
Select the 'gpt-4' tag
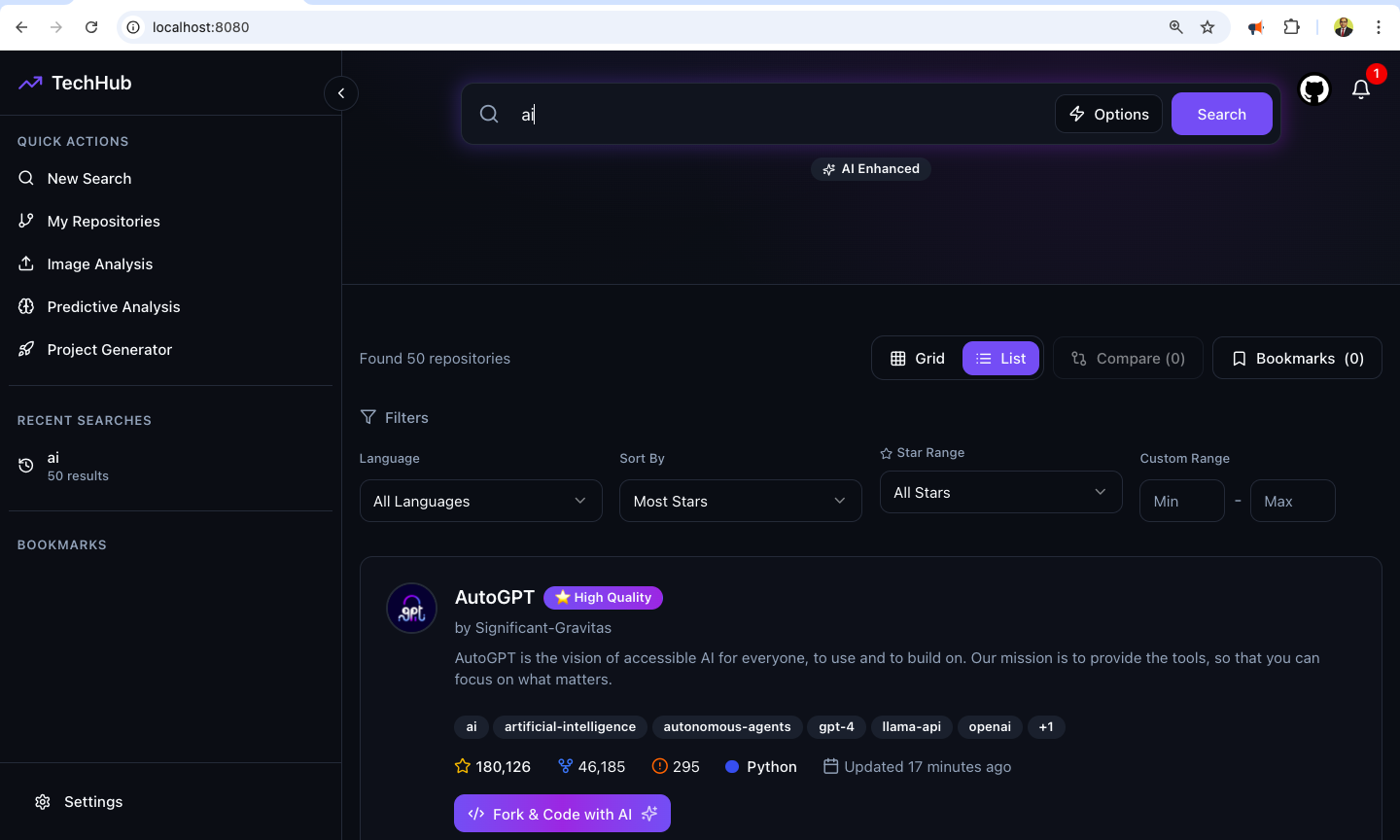click(836, 727)
